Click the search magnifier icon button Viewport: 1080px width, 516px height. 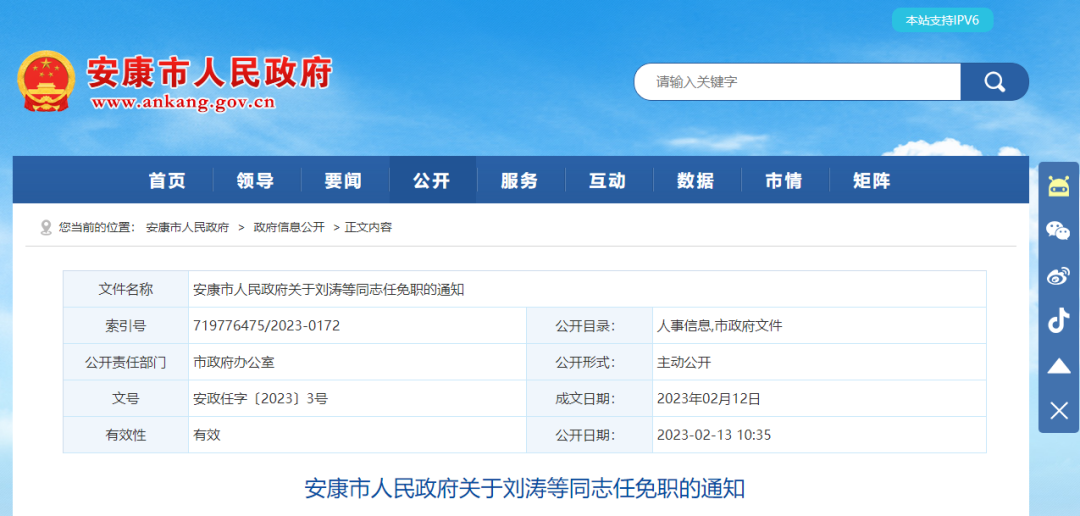[994, 82]
